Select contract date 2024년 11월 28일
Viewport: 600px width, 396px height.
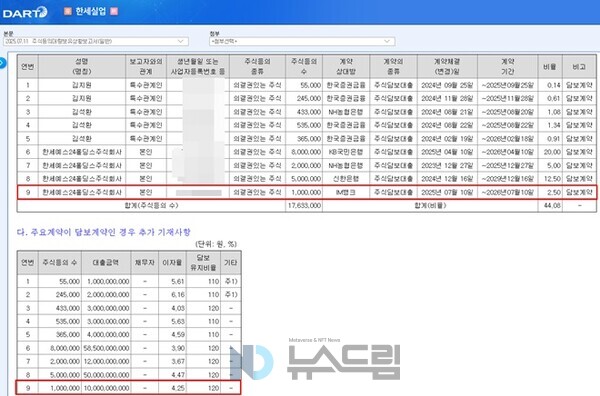point(447,98)
